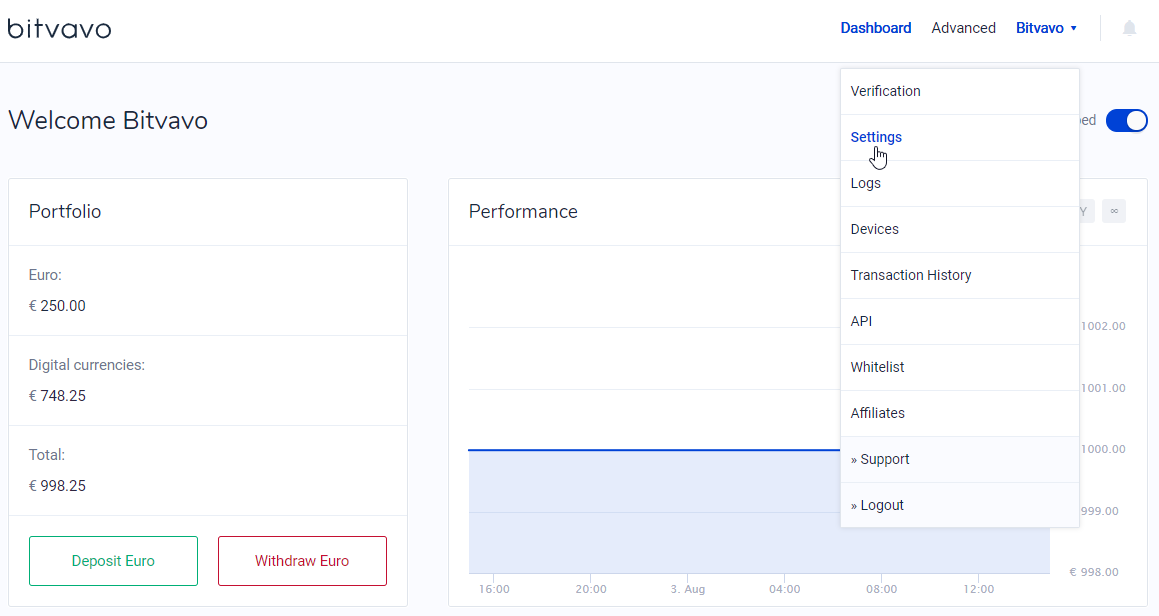The width and height of the screenshot is (1159, 616).
Task: Switch off the blue toggle switch
Action: pyautogui.click(x=1127, y=121)
